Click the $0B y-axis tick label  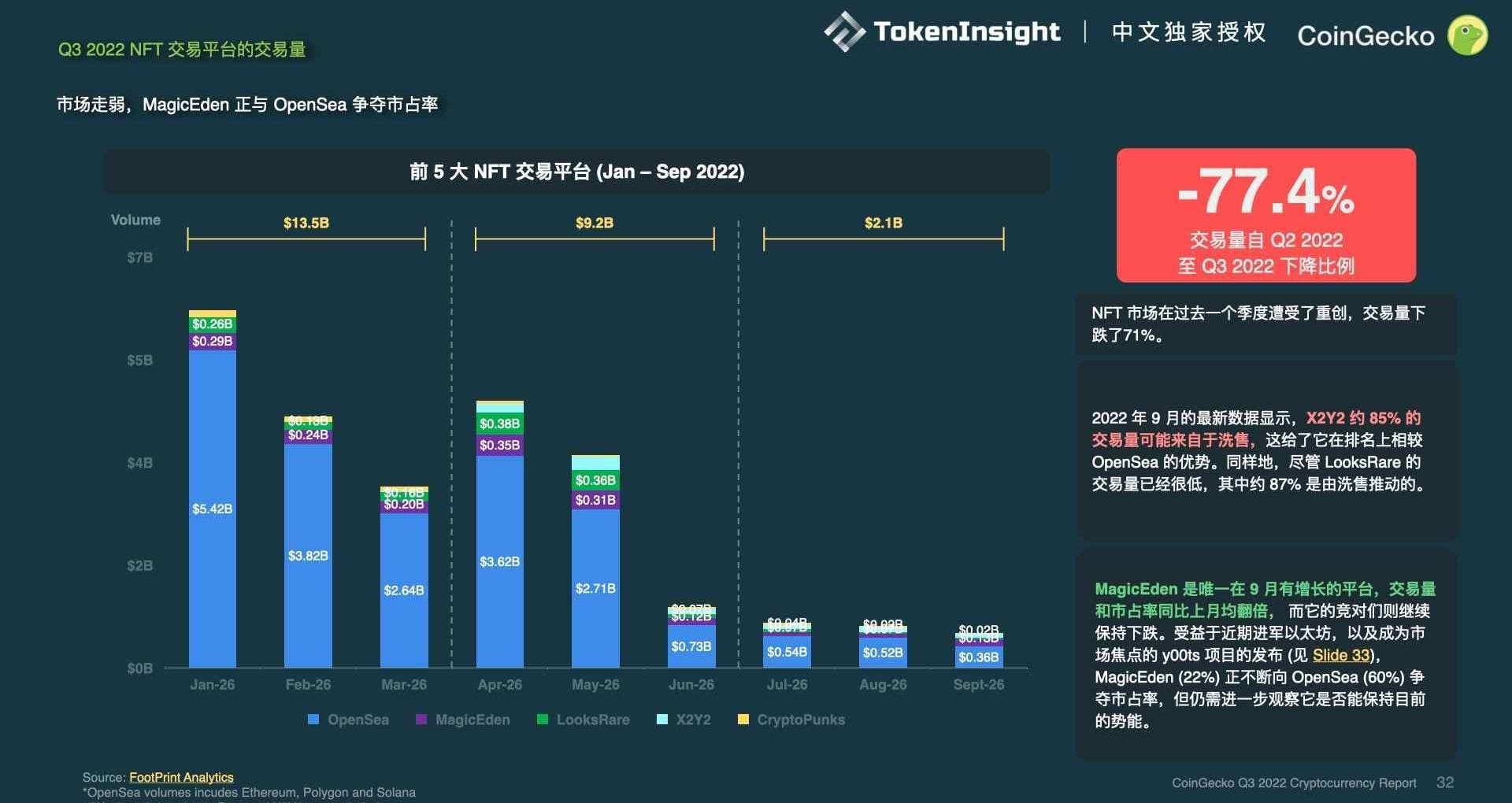140,668
